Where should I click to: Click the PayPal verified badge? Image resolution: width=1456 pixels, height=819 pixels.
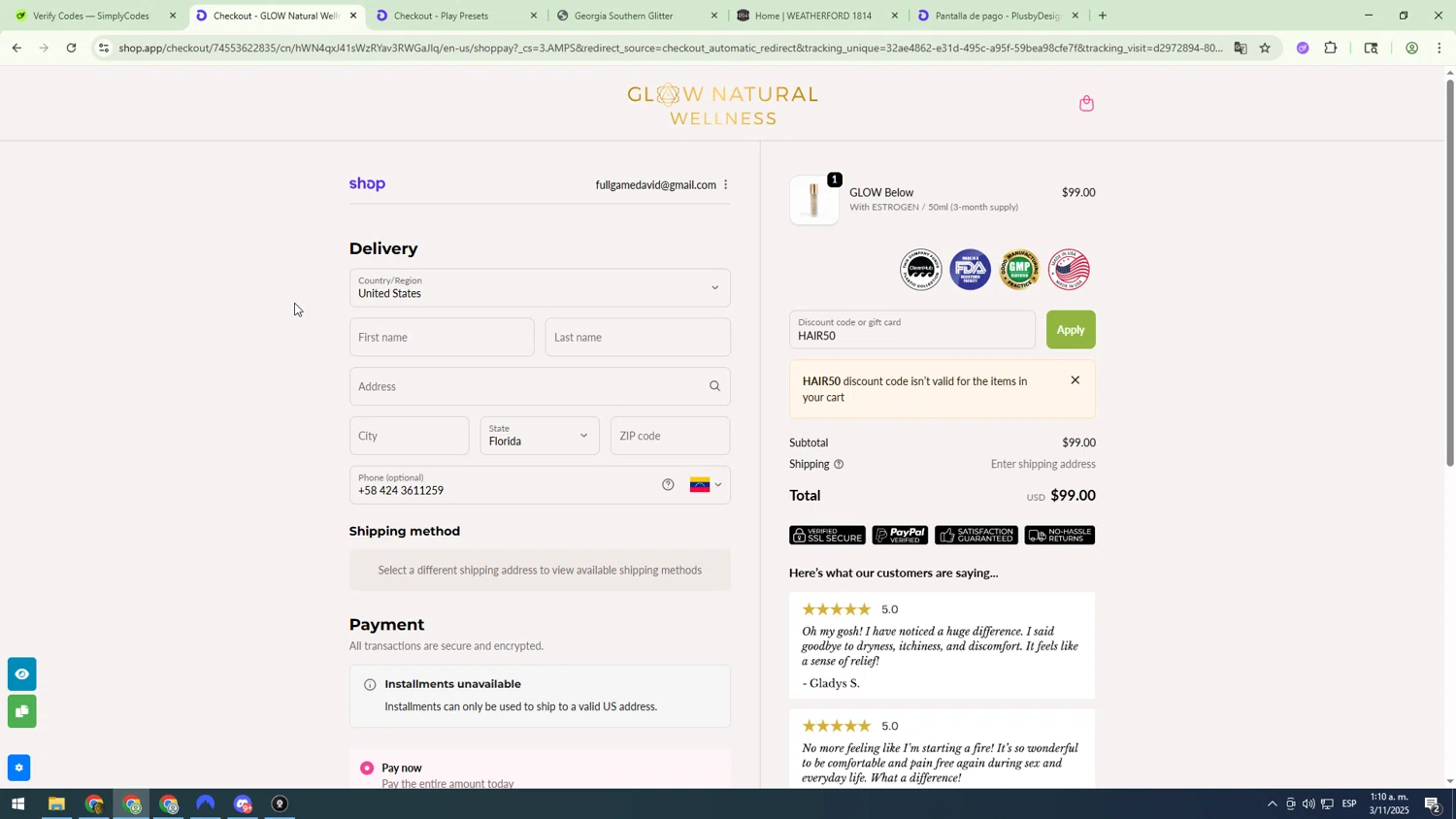point(900,535)
